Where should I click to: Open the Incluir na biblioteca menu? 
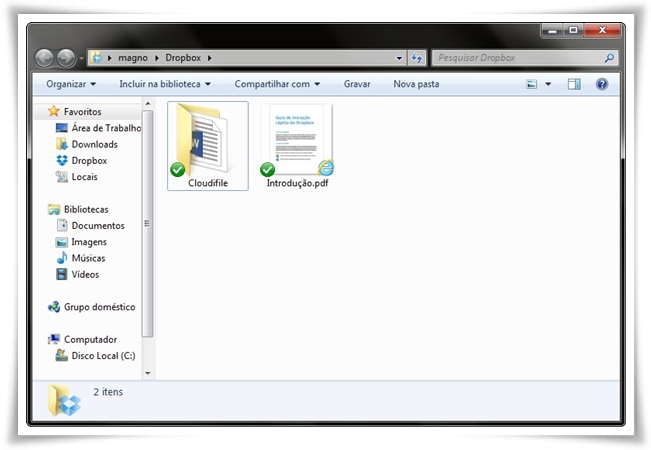point(165,84)
